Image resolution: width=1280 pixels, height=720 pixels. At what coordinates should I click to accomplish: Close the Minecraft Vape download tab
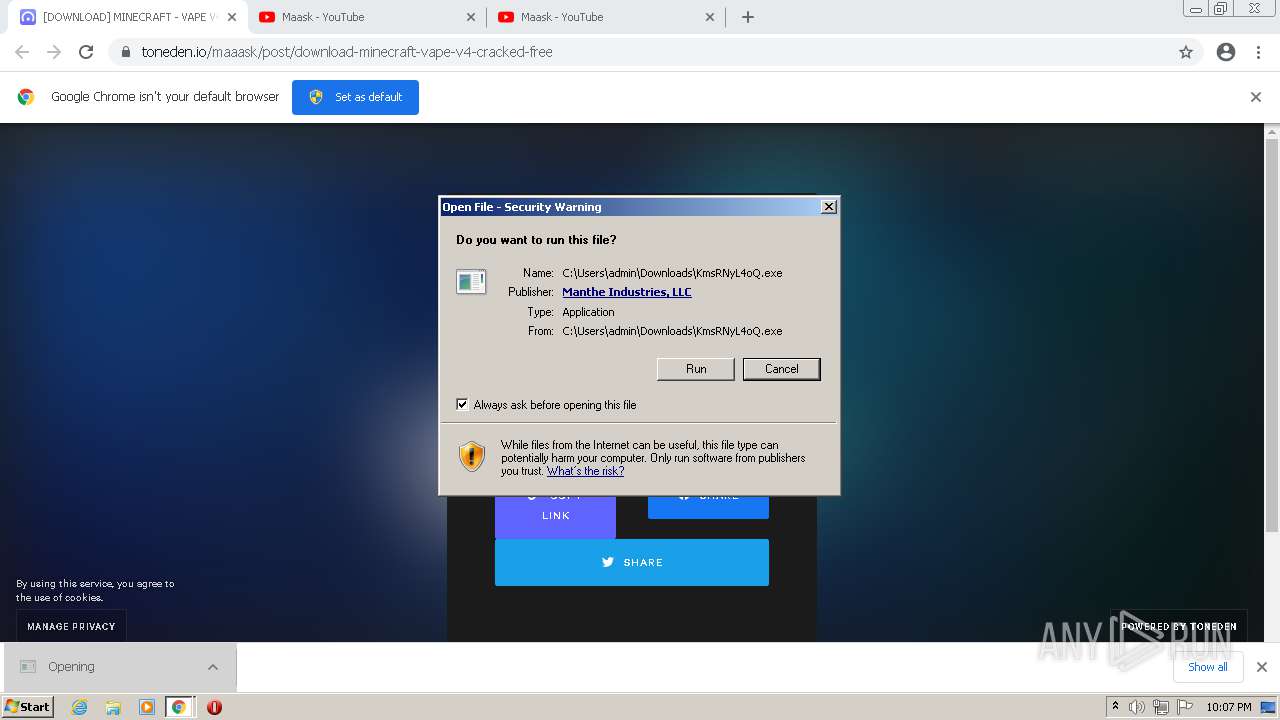(232, 17)
